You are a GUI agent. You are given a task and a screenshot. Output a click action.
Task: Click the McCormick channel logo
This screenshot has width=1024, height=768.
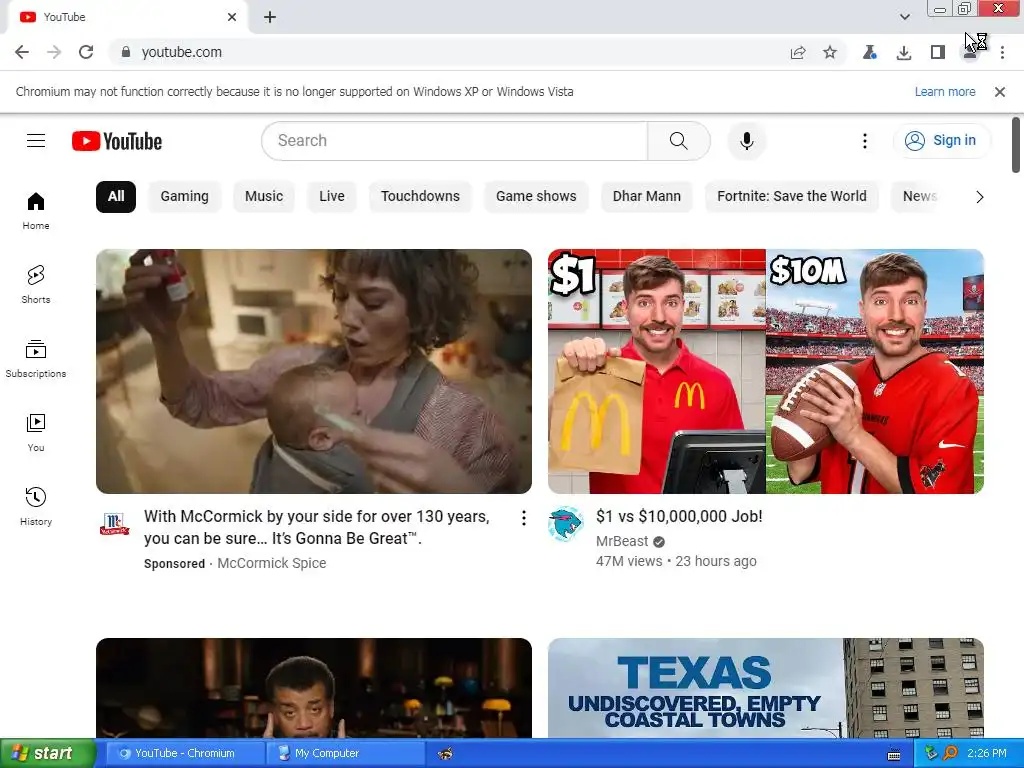[x=114, y=524]
